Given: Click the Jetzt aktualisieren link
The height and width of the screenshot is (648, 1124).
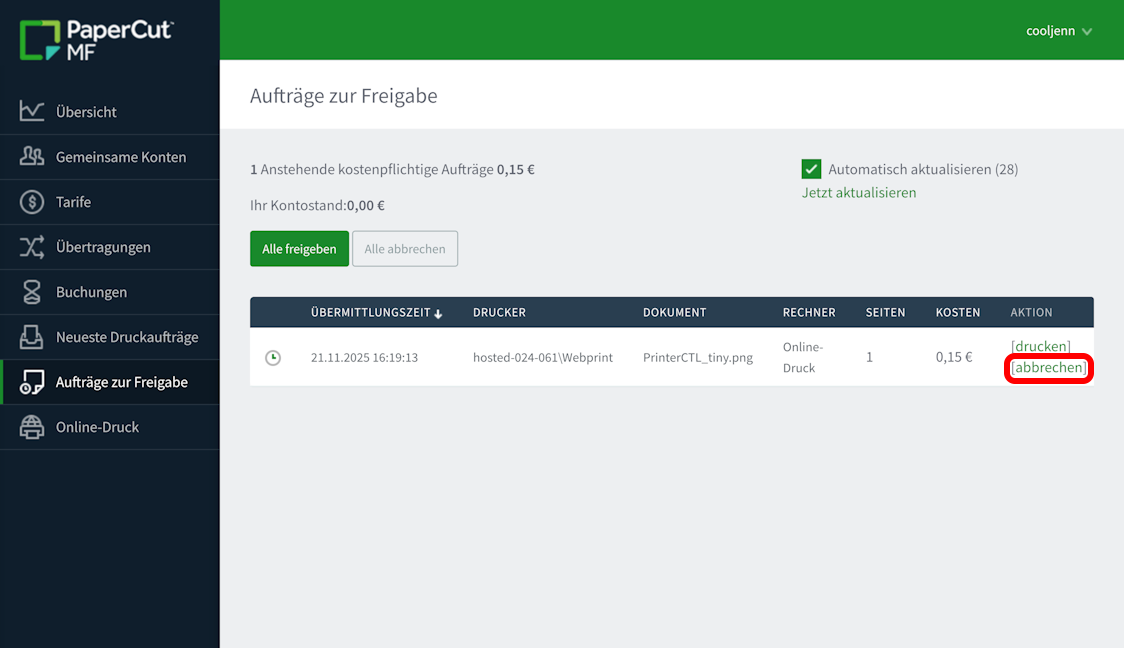Looking at the screenshot, I should pos(858,192).
